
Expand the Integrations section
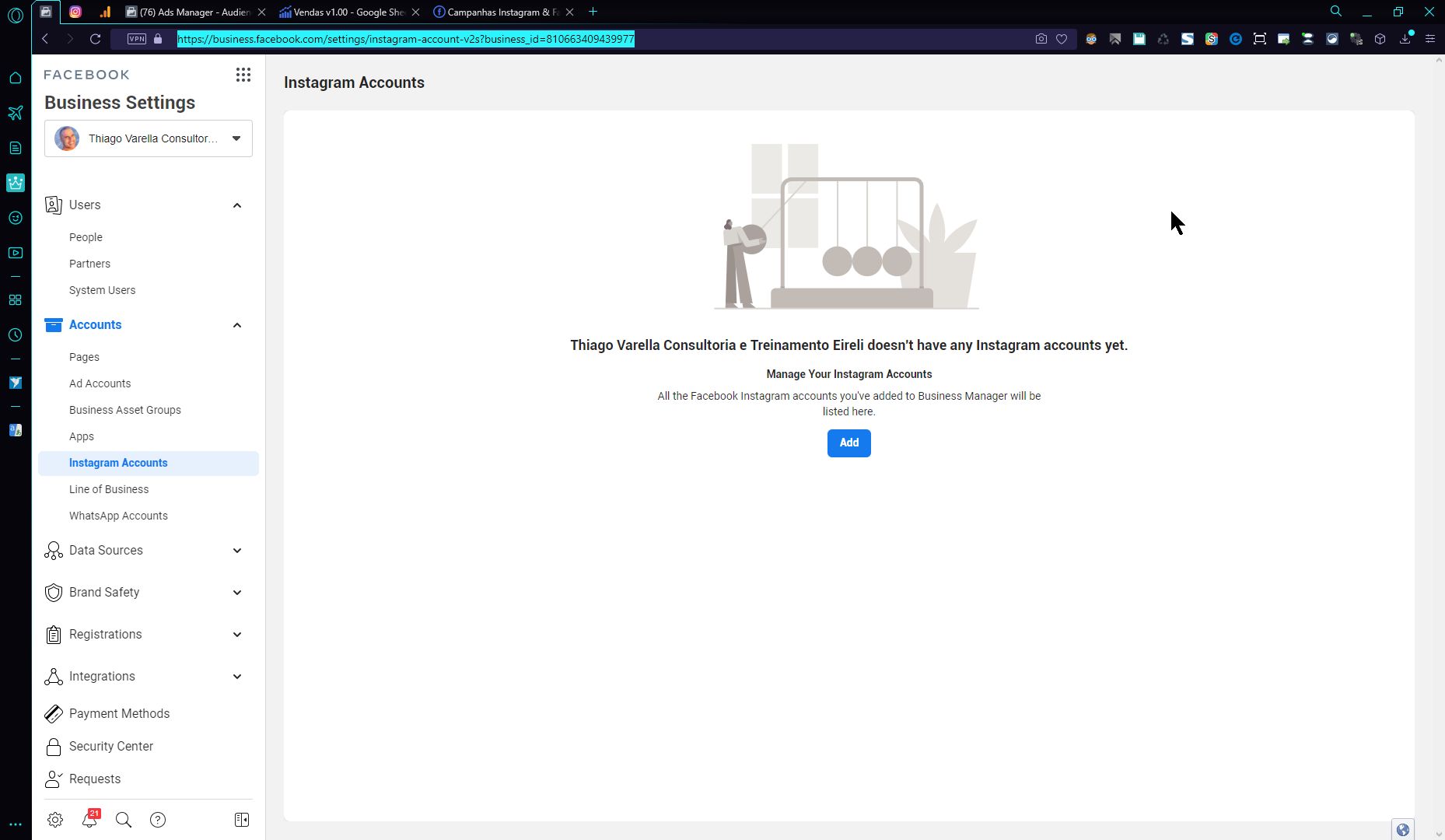click(x=237, y=677)
